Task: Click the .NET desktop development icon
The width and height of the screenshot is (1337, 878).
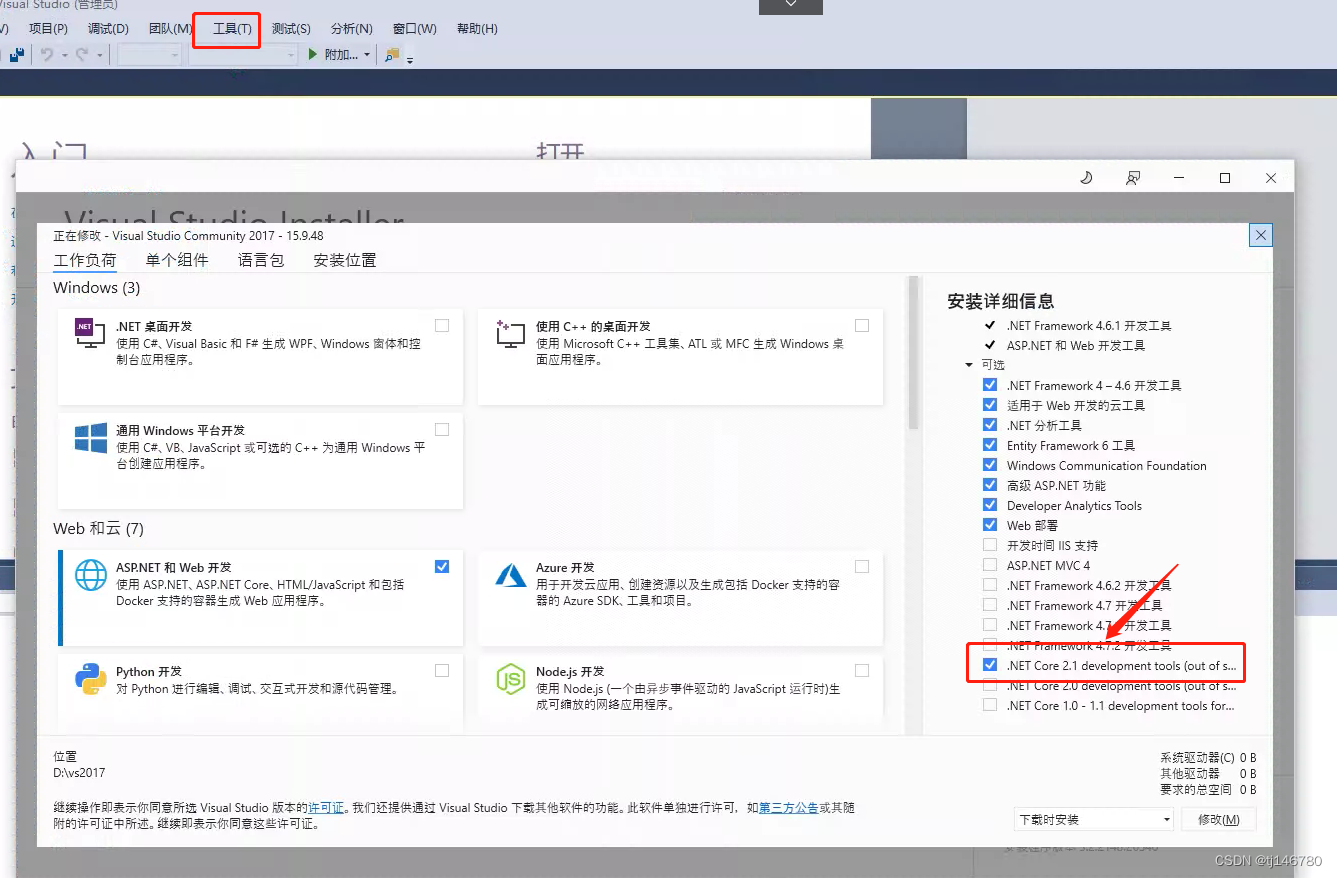Action: [x=90, y=333]
